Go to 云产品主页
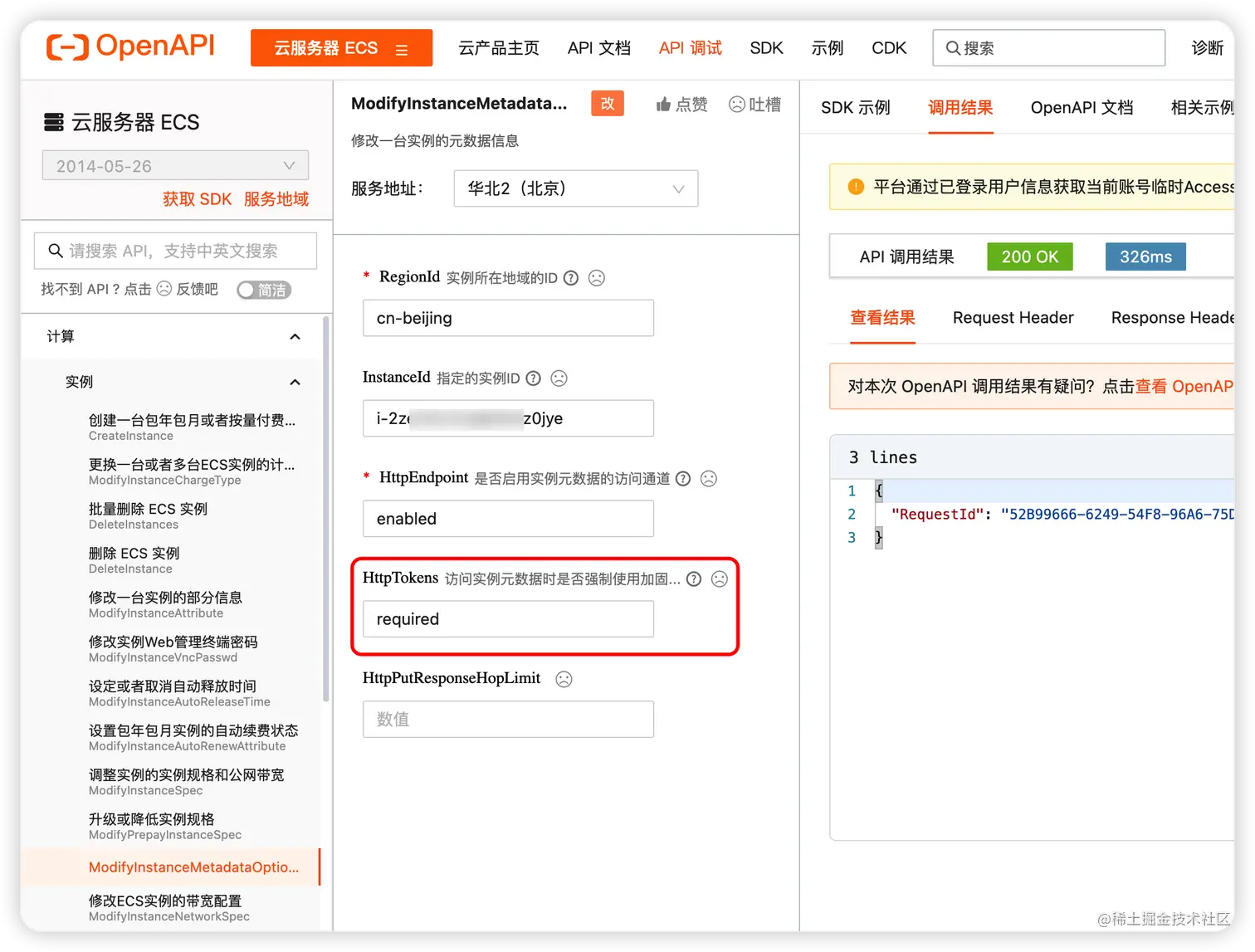The image size is (1255, 952). point(499,48)
